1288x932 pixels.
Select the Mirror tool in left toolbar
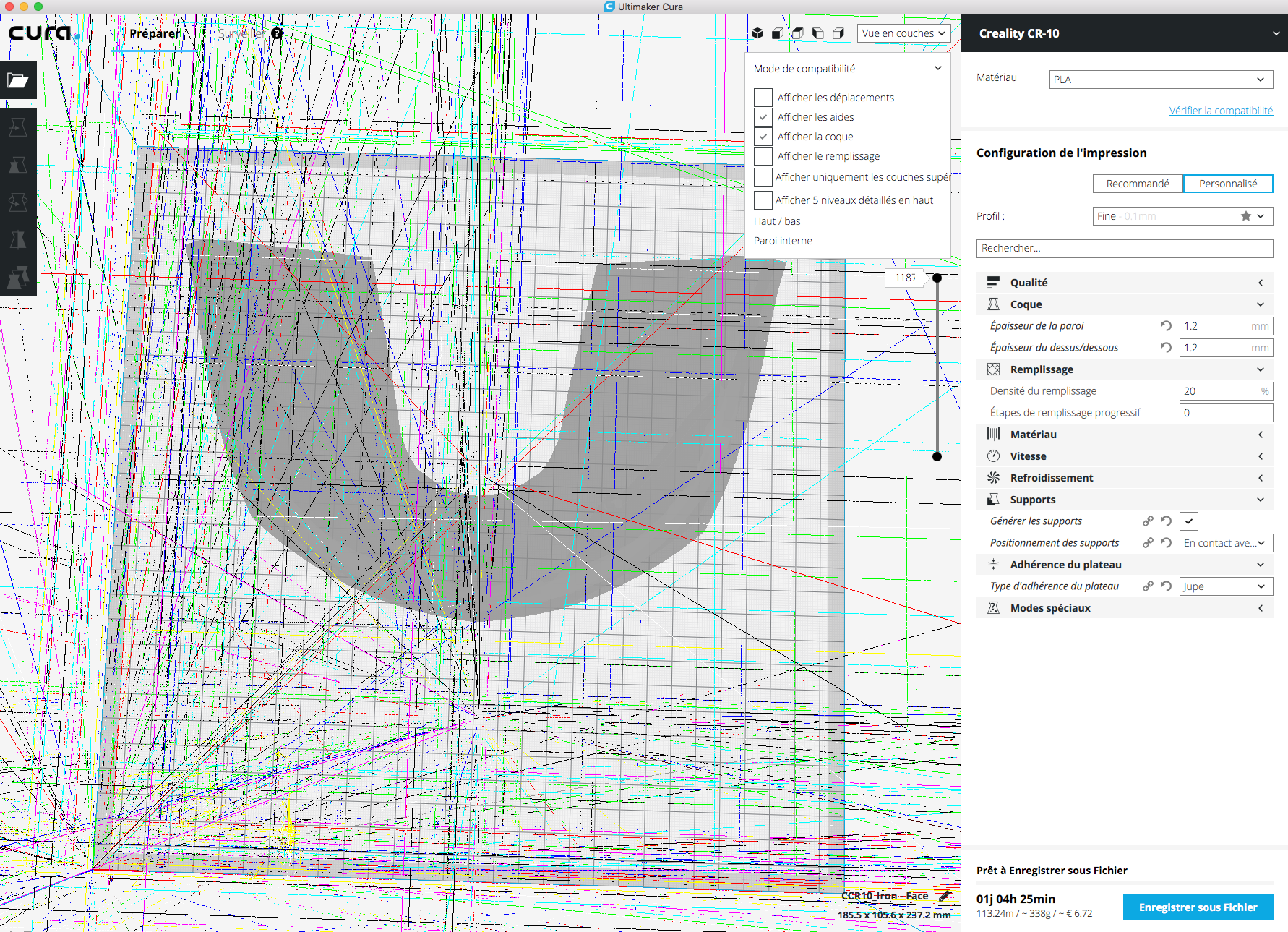click(x=18, y=240)
